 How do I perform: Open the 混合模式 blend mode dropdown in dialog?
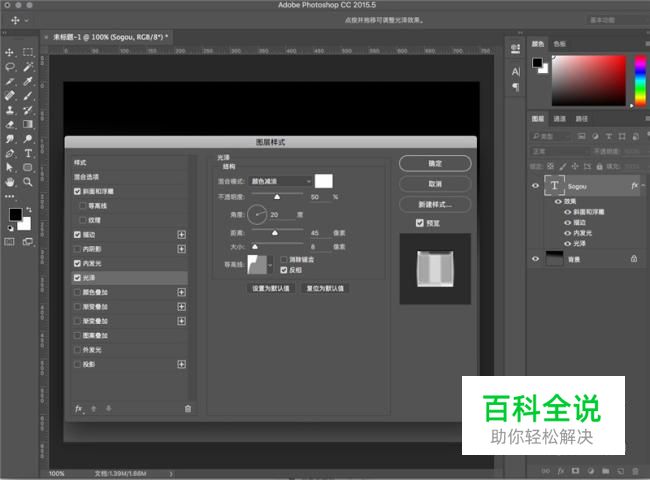click(x=281, y=182)
